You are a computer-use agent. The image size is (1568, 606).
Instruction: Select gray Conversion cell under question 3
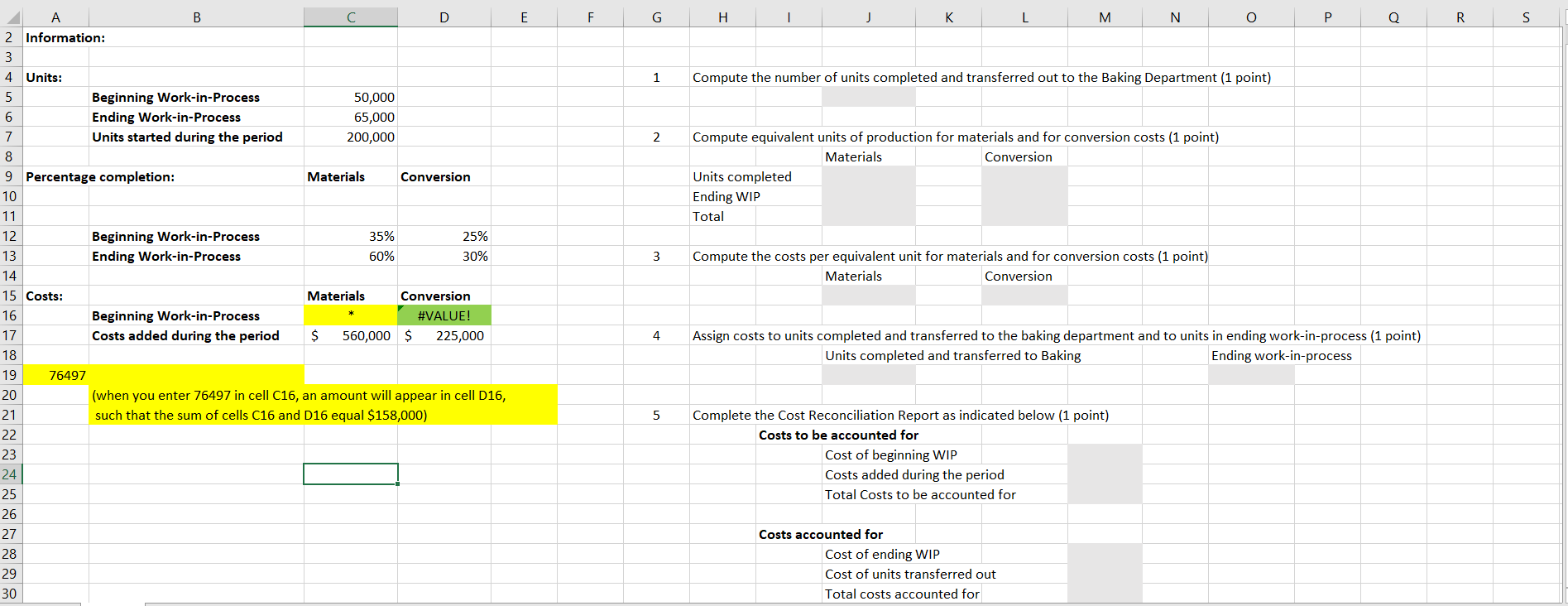1024,296
